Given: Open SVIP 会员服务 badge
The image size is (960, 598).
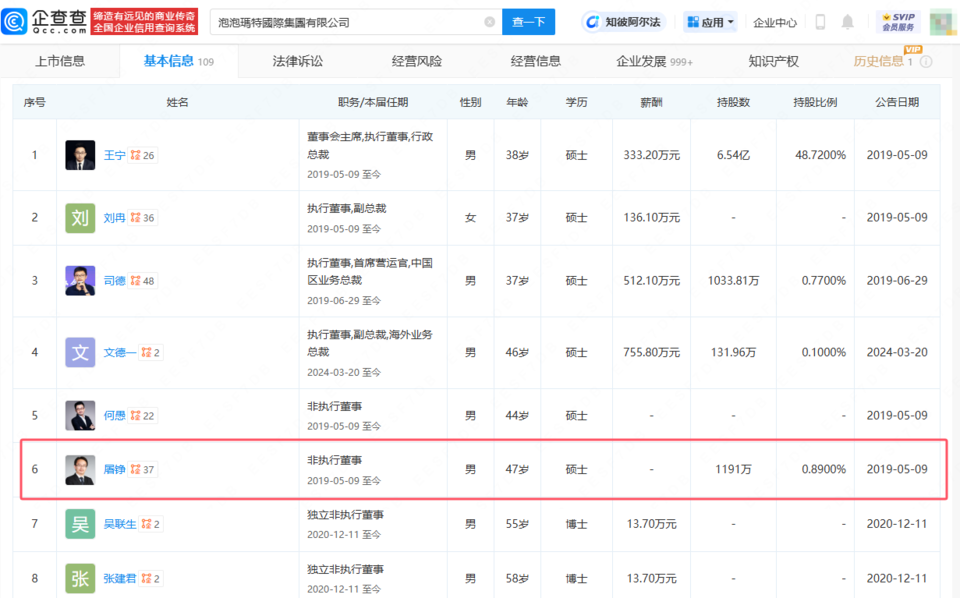Looking at the screenshot, I should point(898,22).
